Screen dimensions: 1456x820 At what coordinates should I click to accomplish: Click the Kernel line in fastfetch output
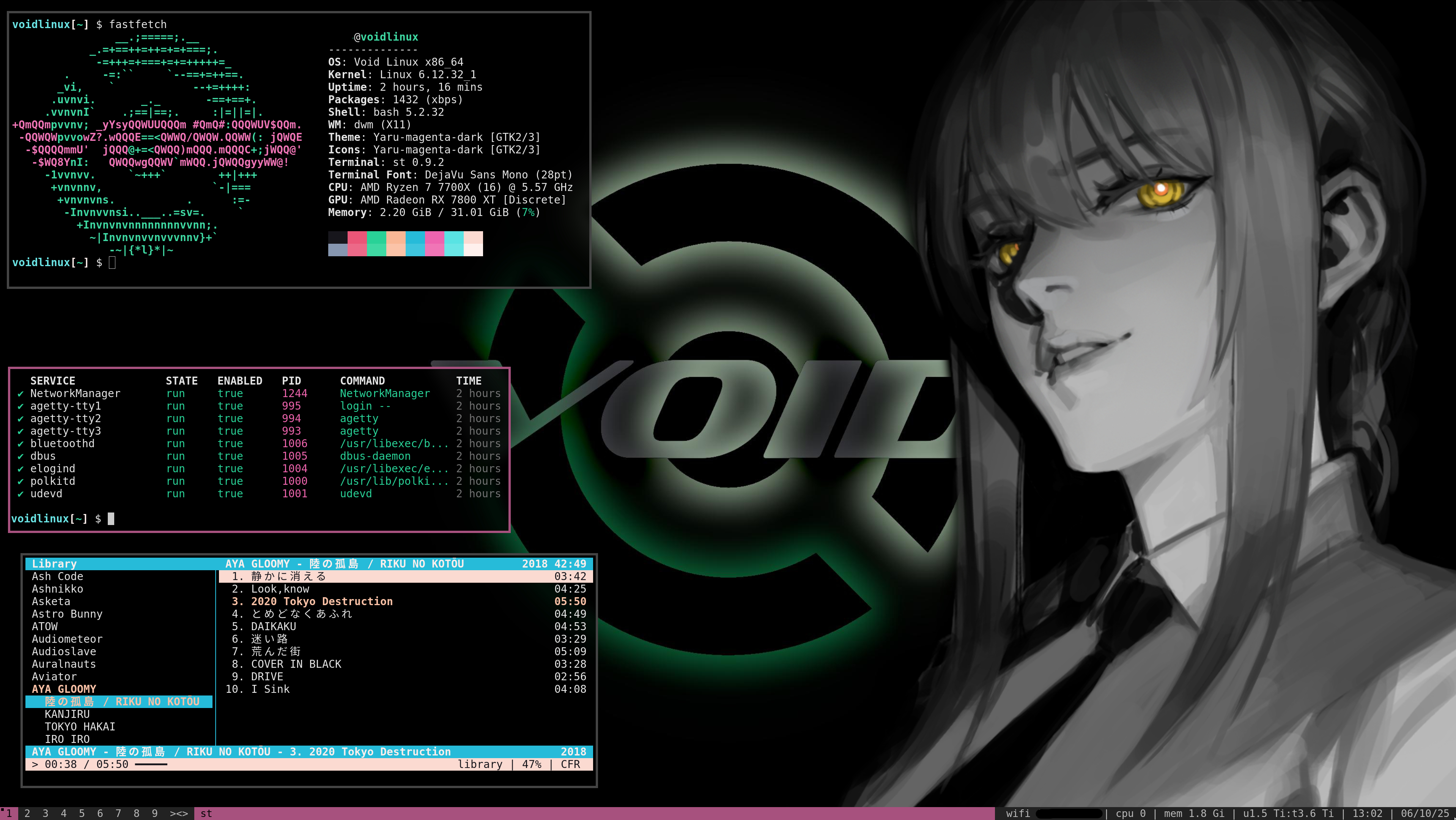pyautogui.click(x=403, y=75)
